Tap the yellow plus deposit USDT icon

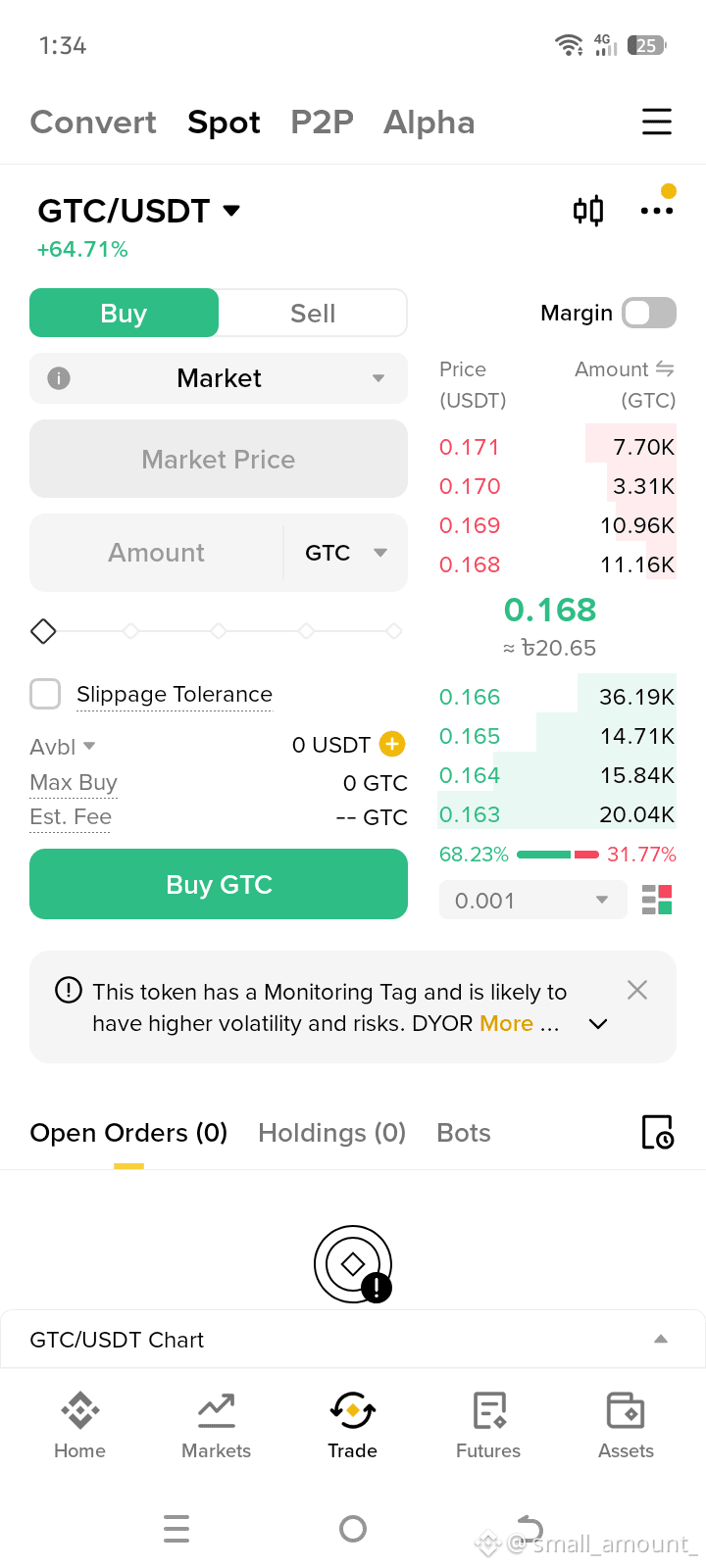(392, 744)
